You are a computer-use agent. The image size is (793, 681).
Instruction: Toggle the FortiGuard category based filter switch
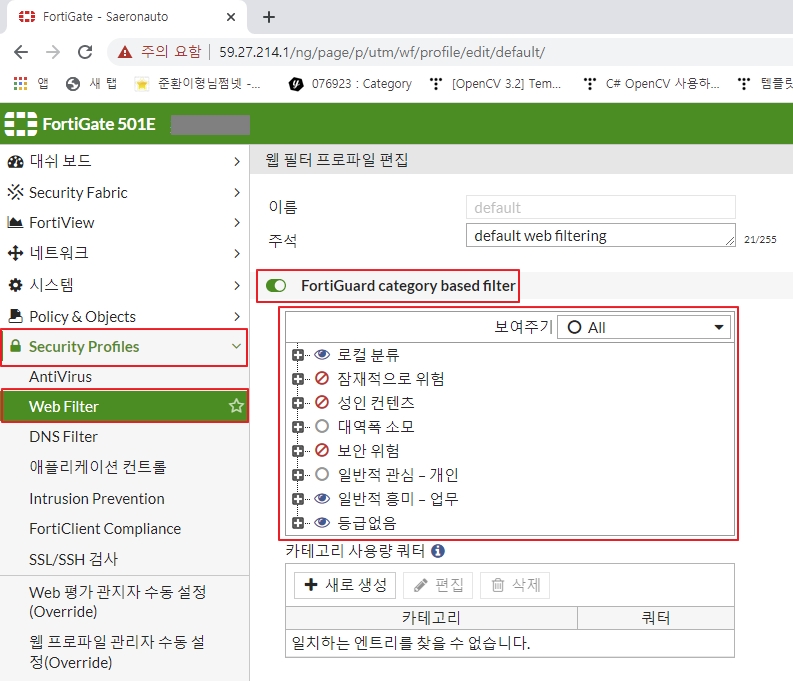click(276, 286)
